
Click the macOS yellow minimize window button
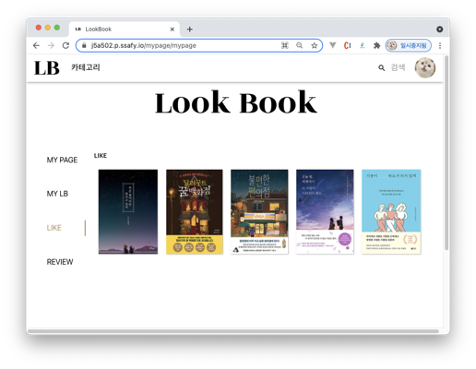coord(48,28)
